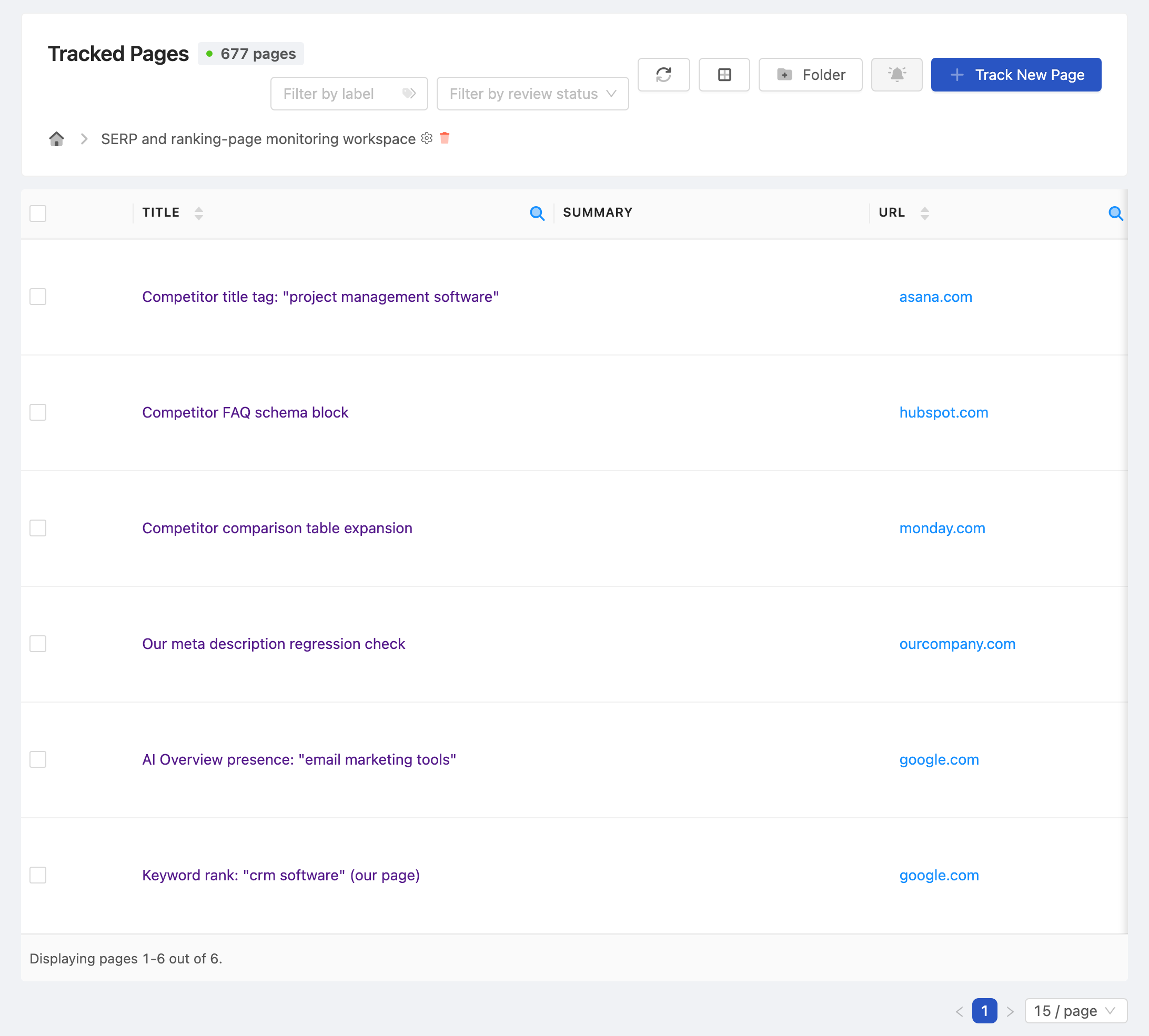This screenshot has height=1036, width=1149.
Task: Visit the ourcompany.com URL link
Action: coord(957,644)
